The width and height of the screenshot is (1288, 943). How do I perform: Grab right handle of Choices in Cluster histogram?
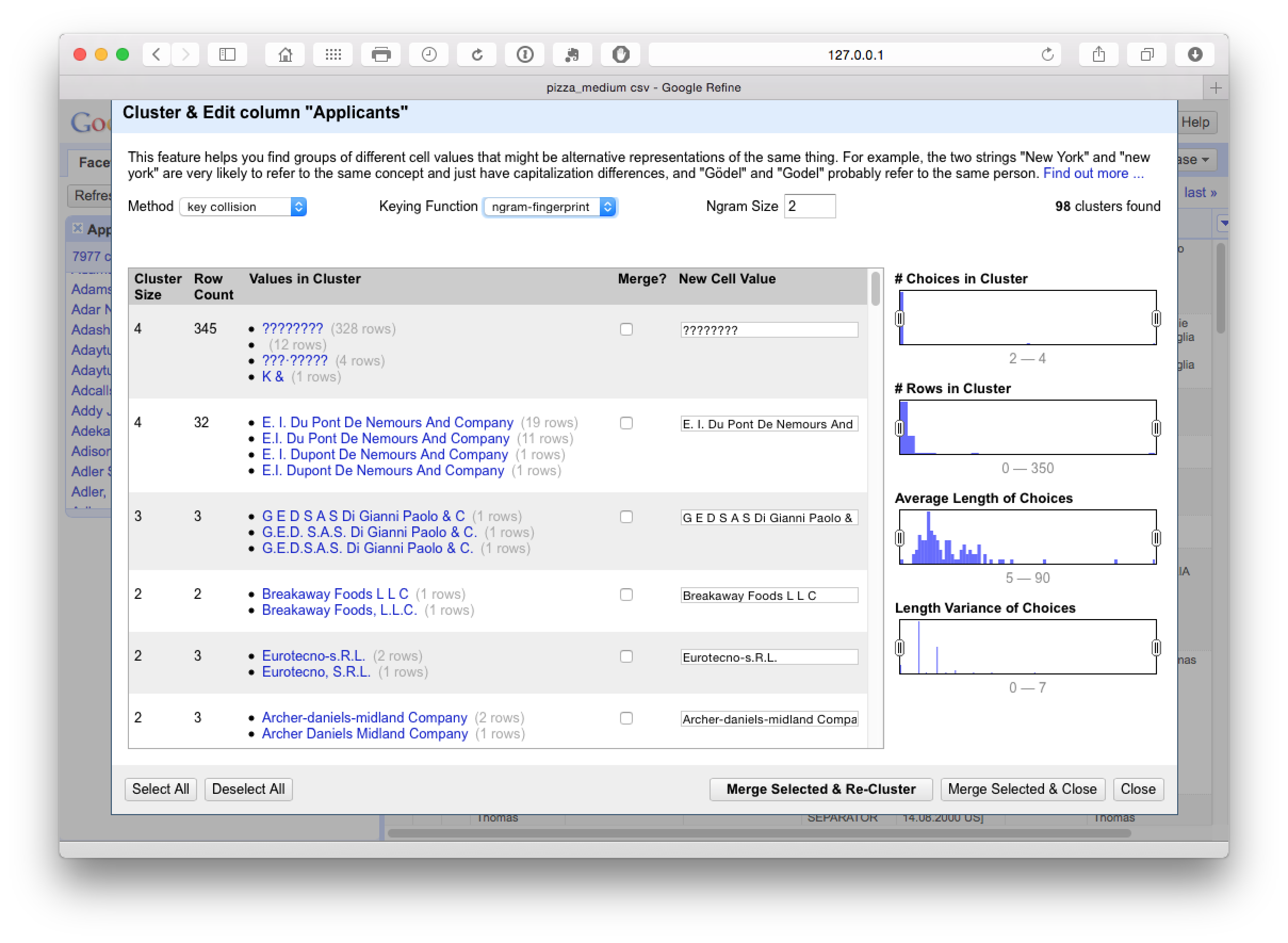coord(1155,318)
